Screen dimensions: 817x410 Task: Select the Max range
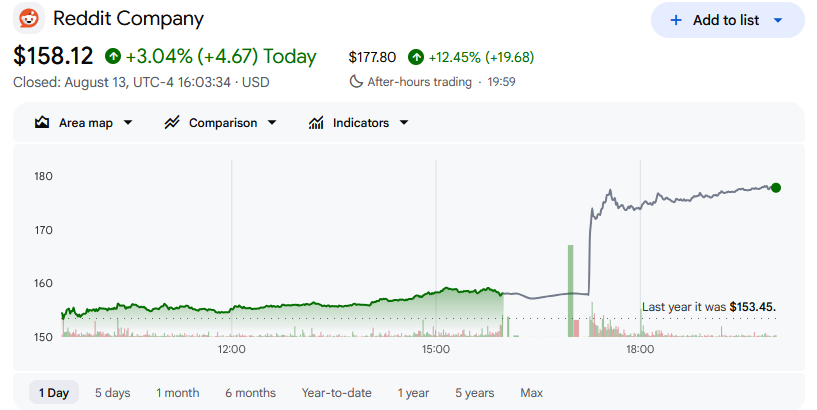531,393
